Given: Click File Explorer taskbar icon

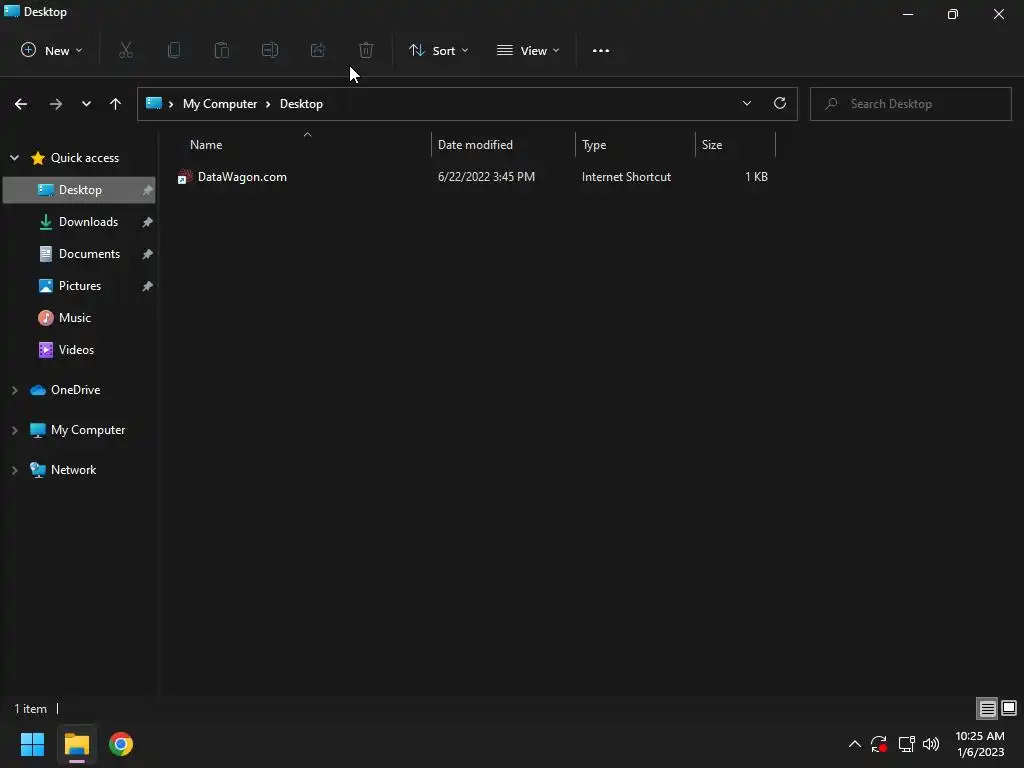Looking at the screenshot, I should [x=76, y=744].
